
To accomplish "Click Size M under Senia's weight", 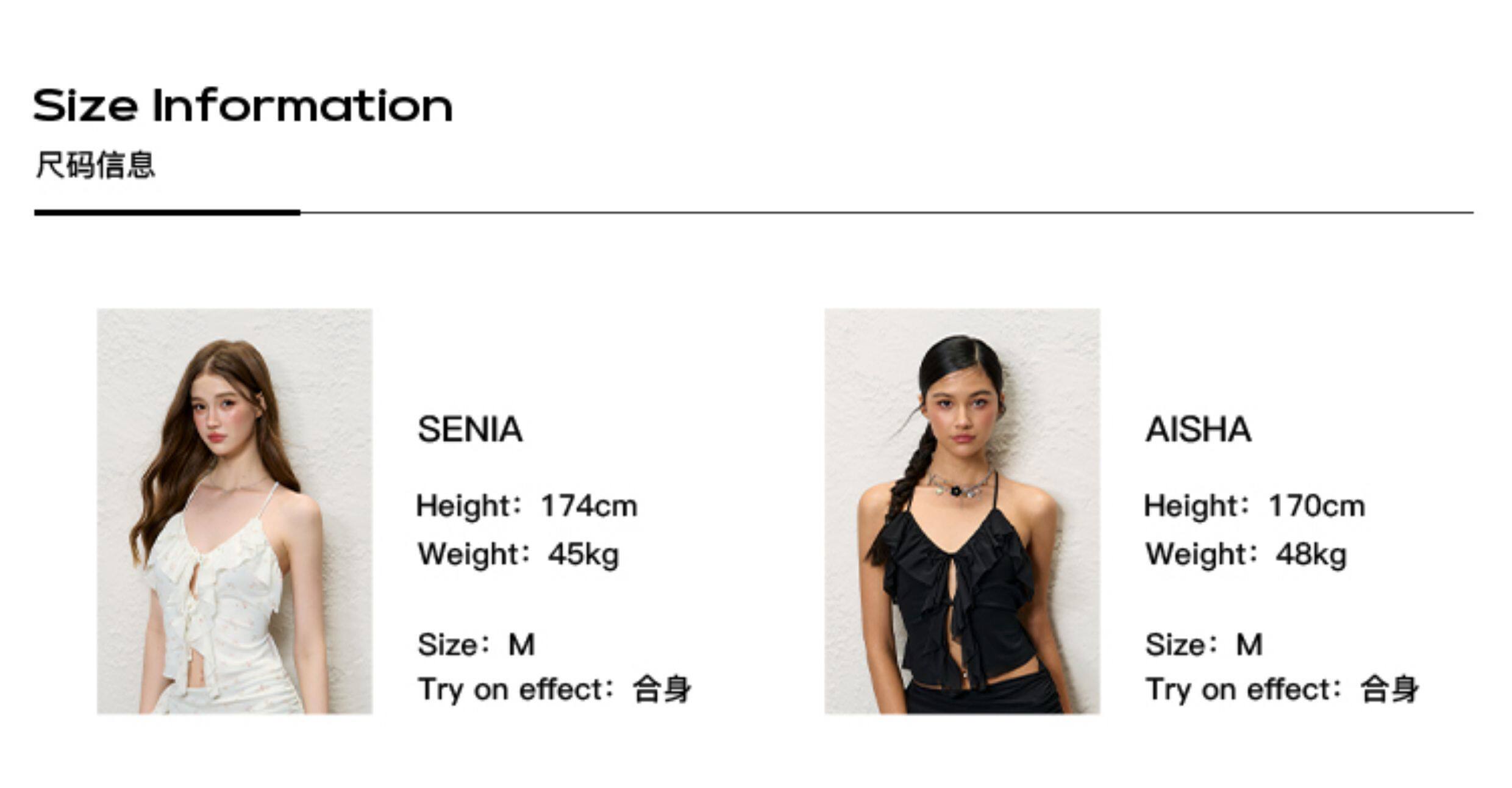I will click(x=476, y=645).
